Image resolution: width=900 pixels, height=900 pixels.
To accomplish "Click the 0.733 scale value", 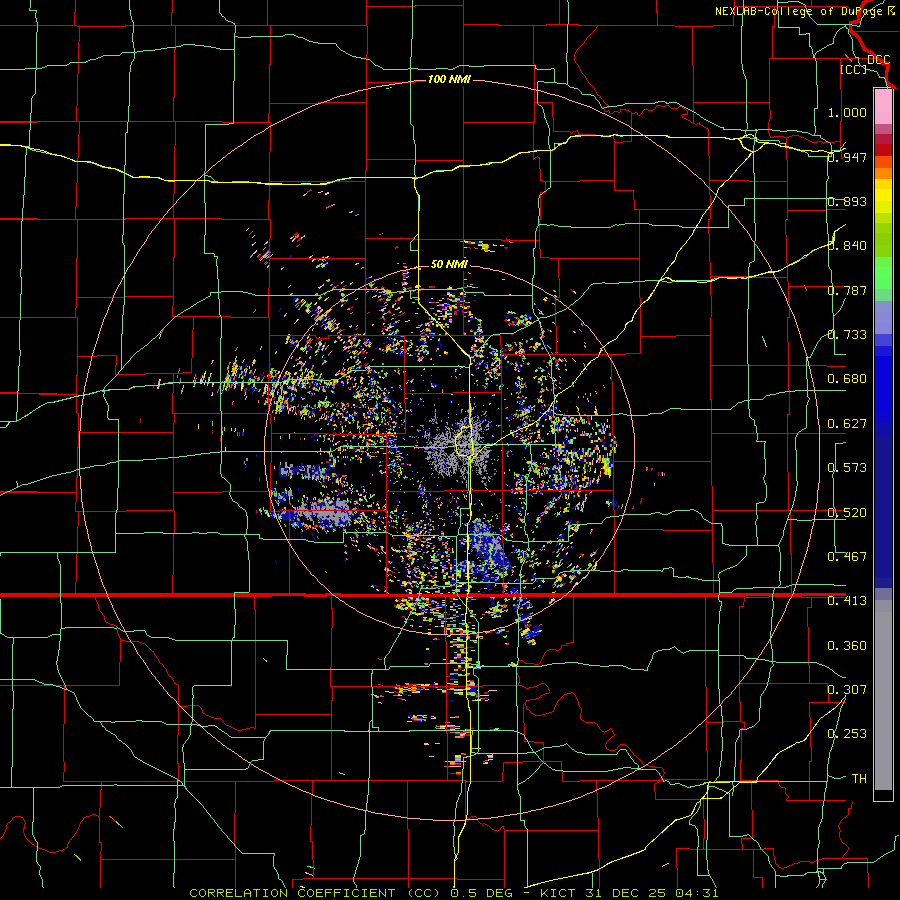I will 847,335.
